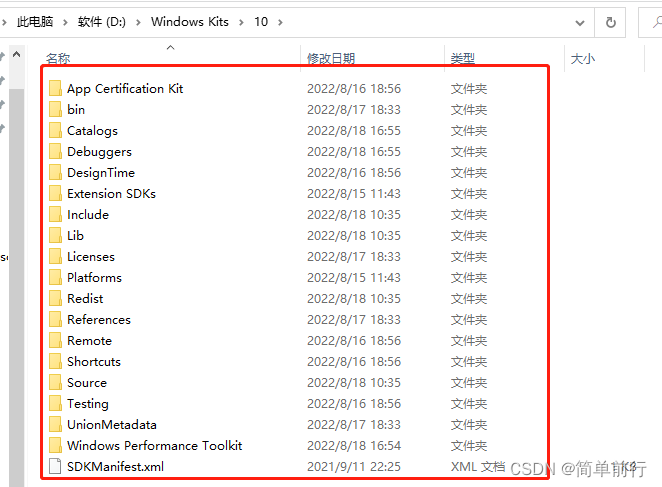This screenshot has width=662, height=487.
Task: Click the References folder icon
Action: click(55, 319)
